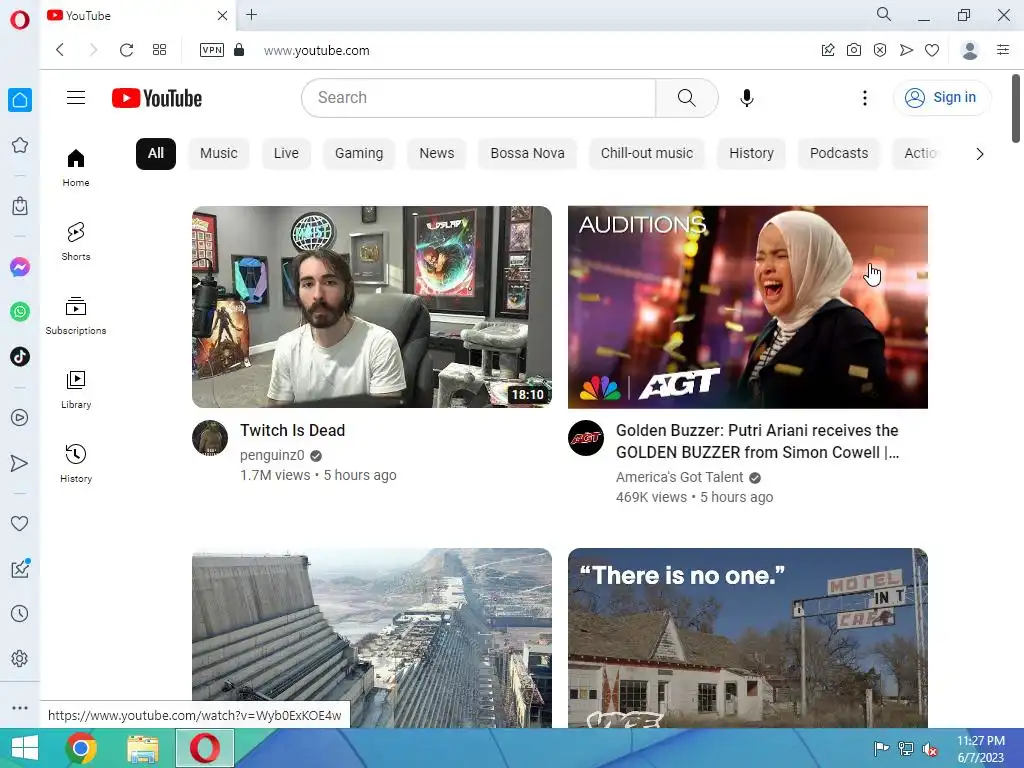Go forward with the forward arrow
The width and height of the screenshot is (1024, 768).
pyautogui.click(x=93, y=50)
